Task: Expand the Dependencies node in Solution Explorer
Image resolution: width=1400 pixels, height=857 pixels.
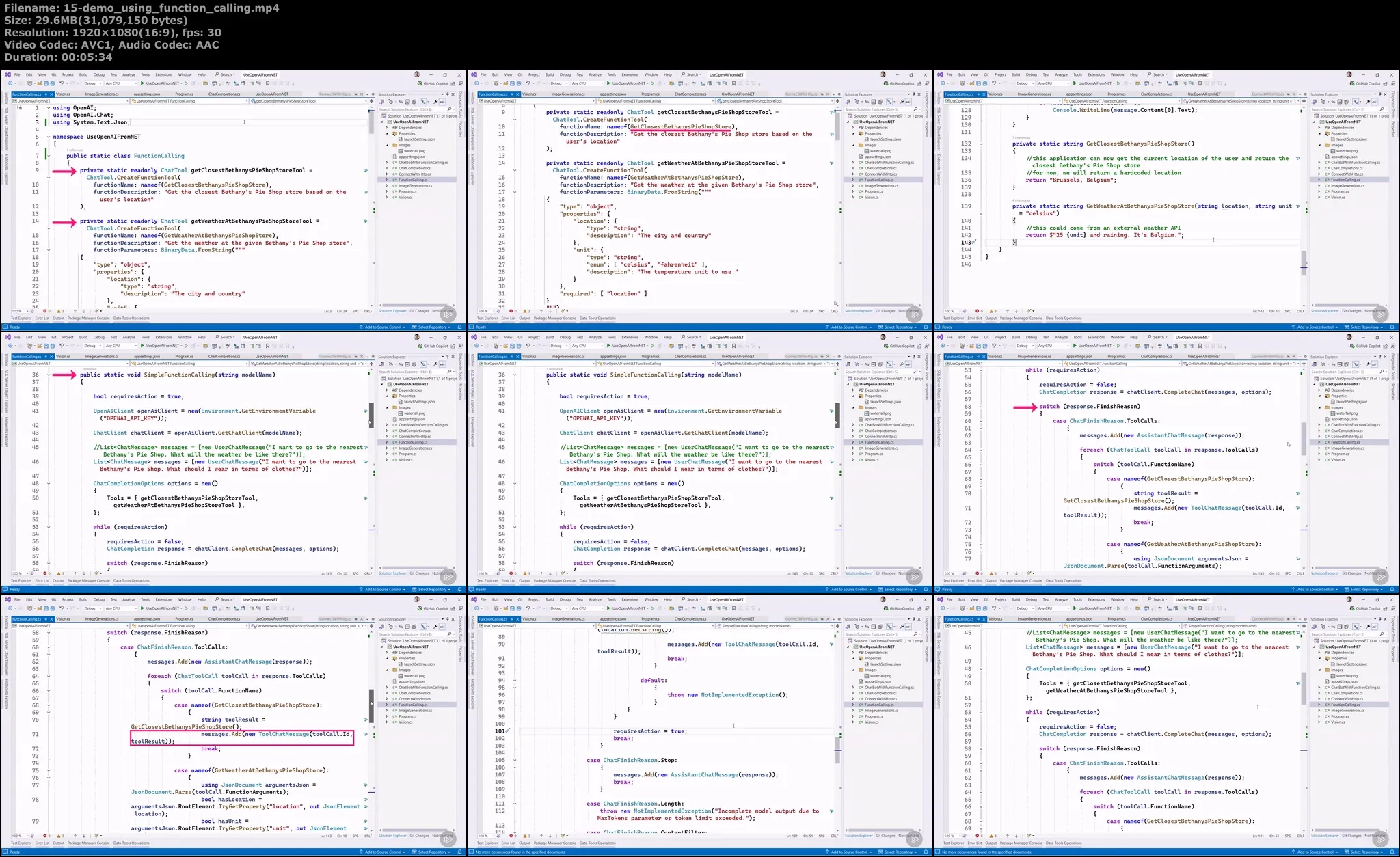Action: [387, 128]
